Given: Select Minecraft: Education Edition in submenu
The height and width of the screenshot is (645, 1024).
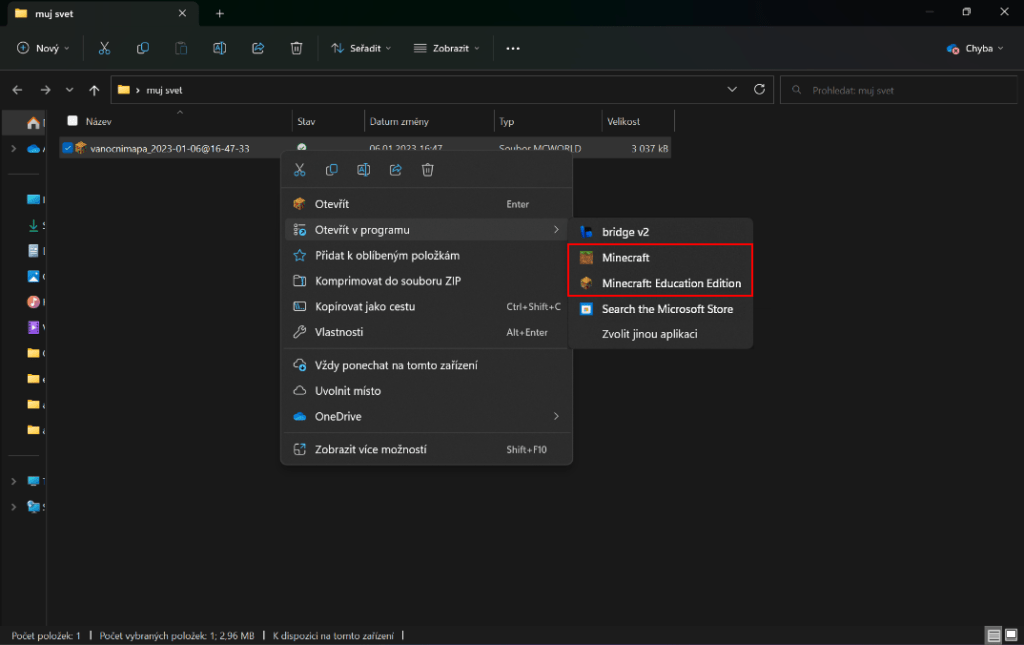Looking at the screenshot, I should tap(671, 283).
